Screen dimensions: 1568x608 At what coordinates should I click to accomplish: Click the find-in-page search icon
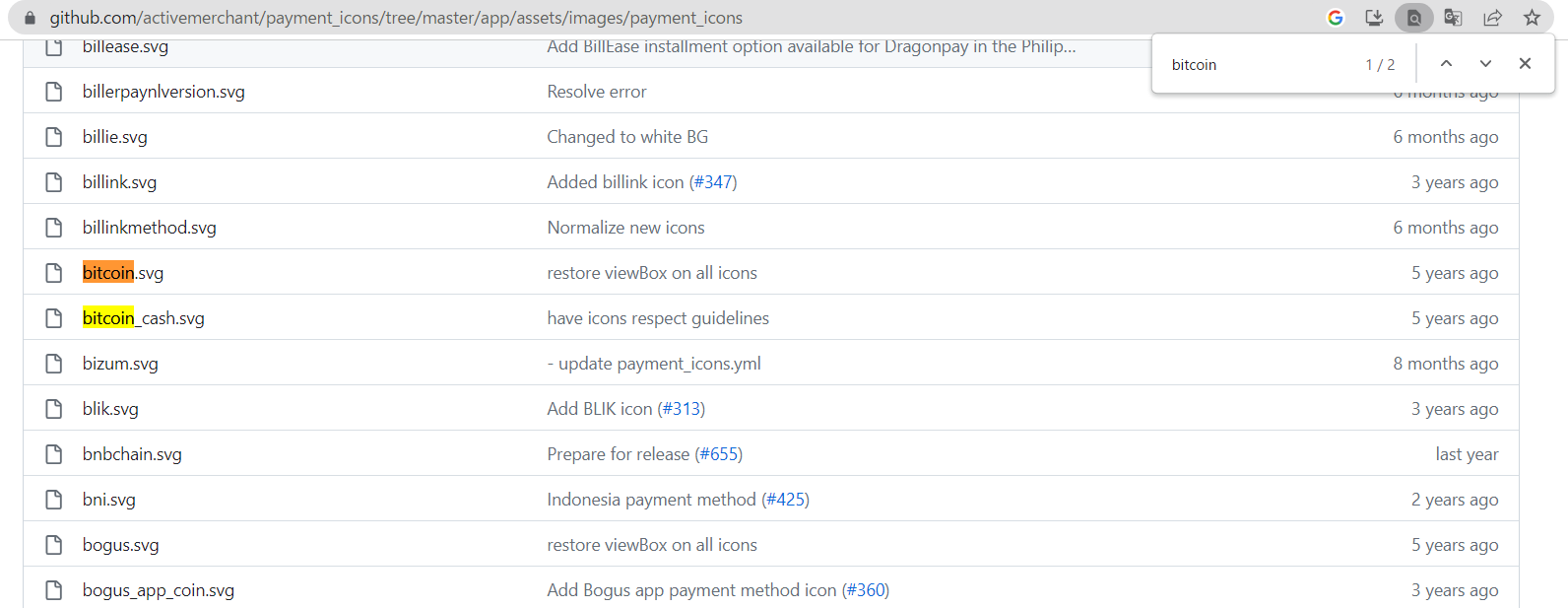pyautogui.click(x=1413, y=18)
